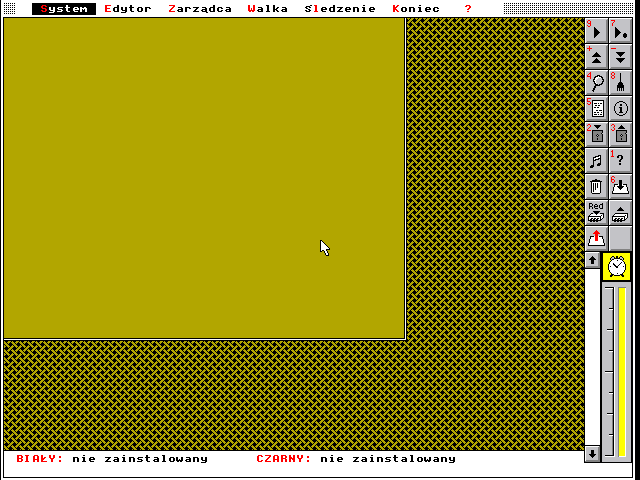
Task: Click the yellow vertical gauge bar
Action: [x=622, y=370]
